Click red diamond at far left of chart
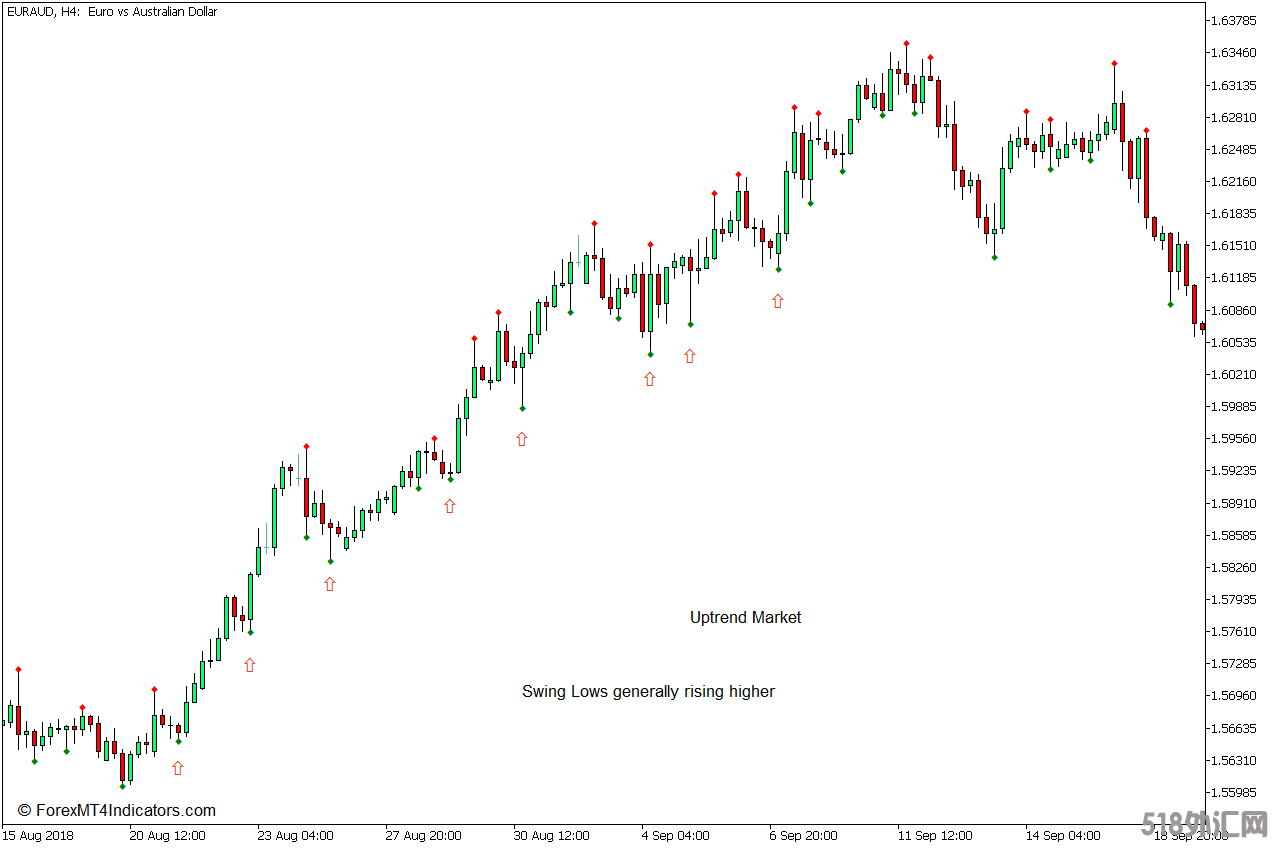Viewport: 1275px width, 848px height. coord(18,669)
